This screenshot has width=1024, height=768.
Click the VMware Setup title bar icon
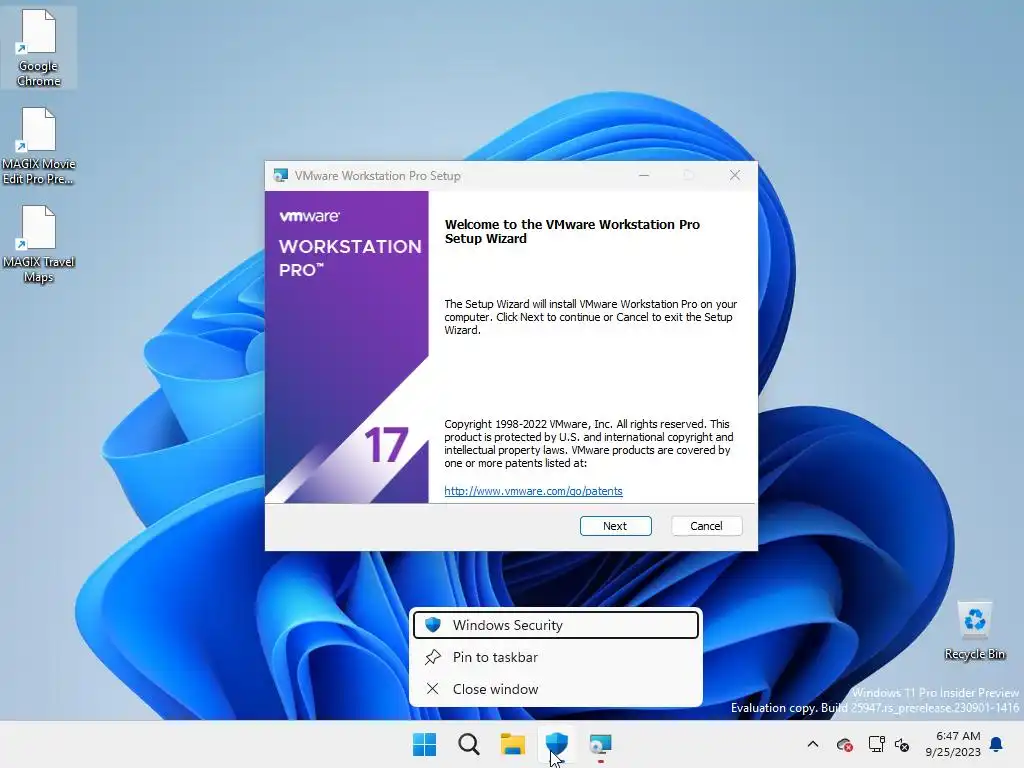(x=281, y=175)
